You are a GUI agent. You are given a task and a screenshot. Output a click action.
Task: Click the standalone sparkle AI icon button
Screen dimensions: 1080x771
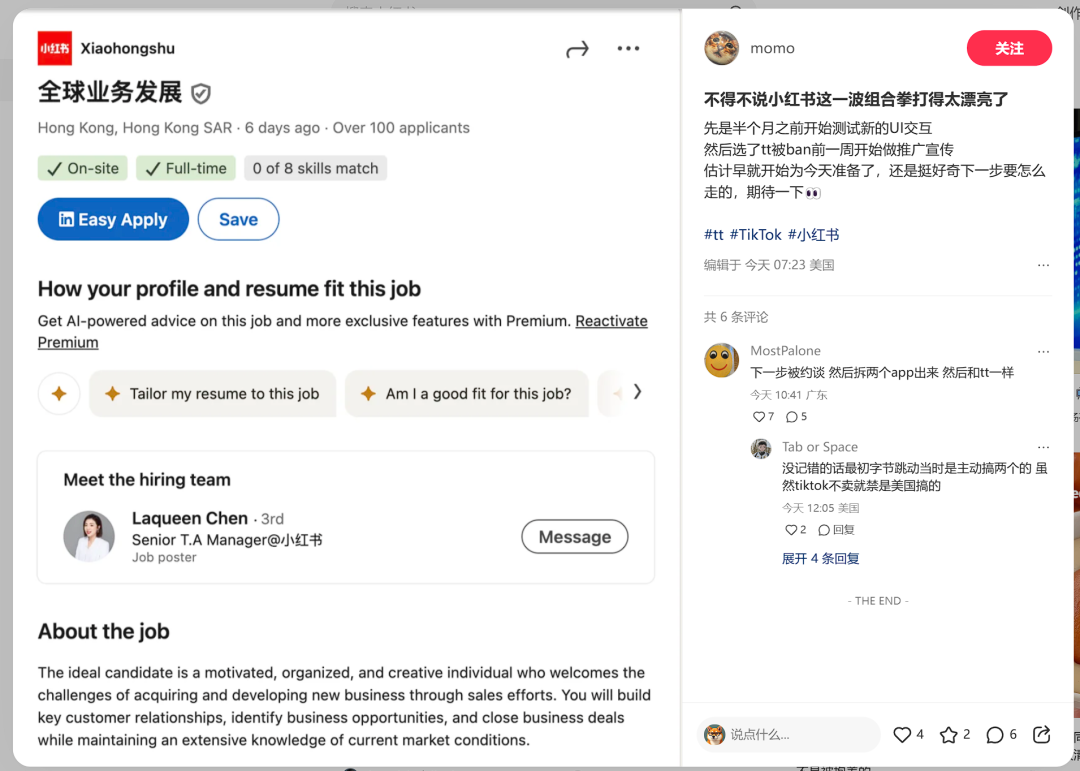(x=59, y=393)
